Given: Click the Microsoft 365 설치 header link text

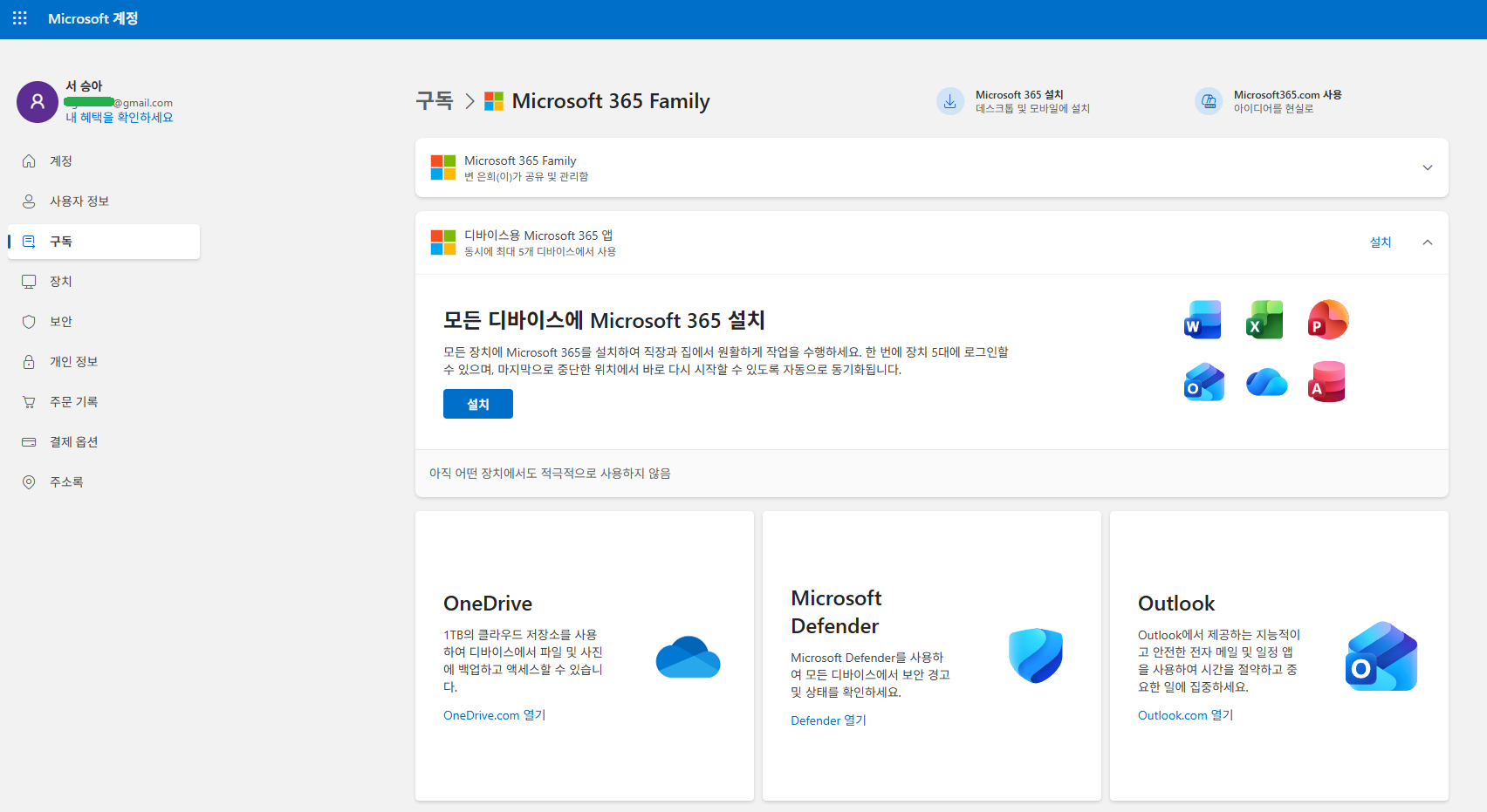Looking at the screenshot, I should (x=1019, y=95).
